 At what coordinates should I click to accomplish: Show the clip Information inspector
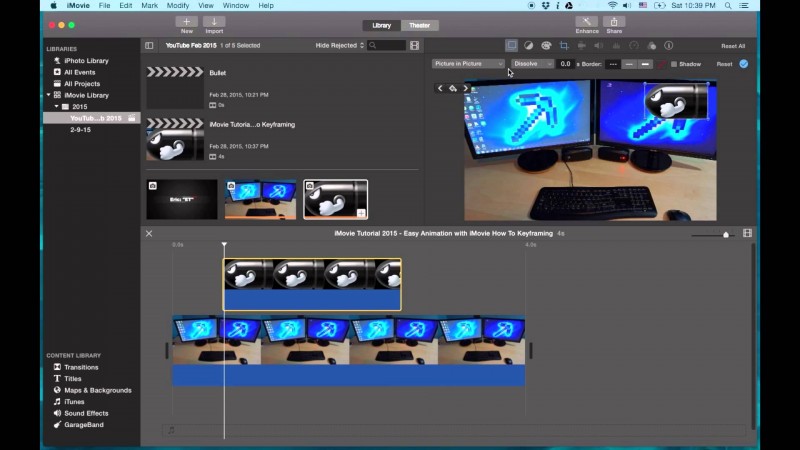tap(668, 45)
